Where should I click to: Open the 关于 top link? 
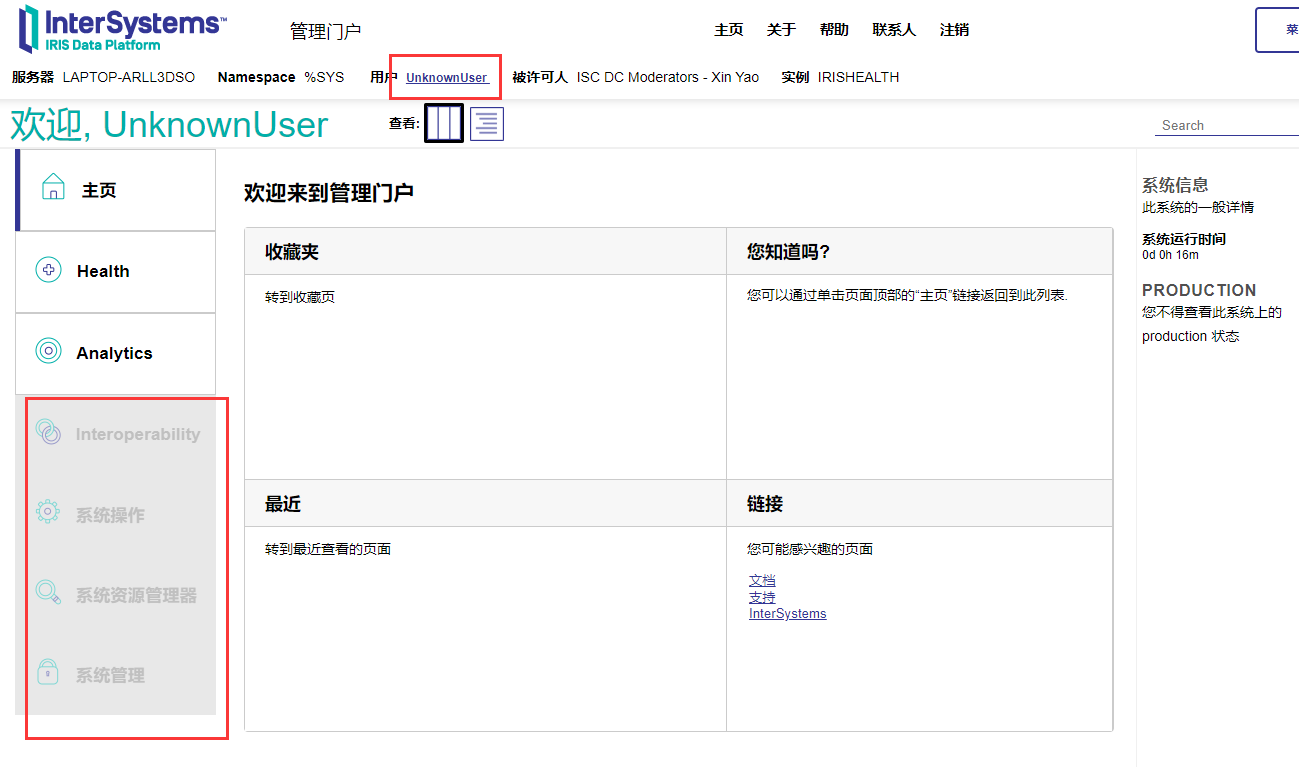[781, 30]
